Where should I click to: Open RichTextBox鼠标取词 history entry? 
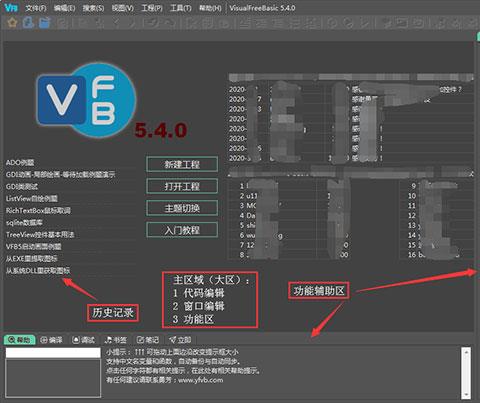tap(38, 210)
